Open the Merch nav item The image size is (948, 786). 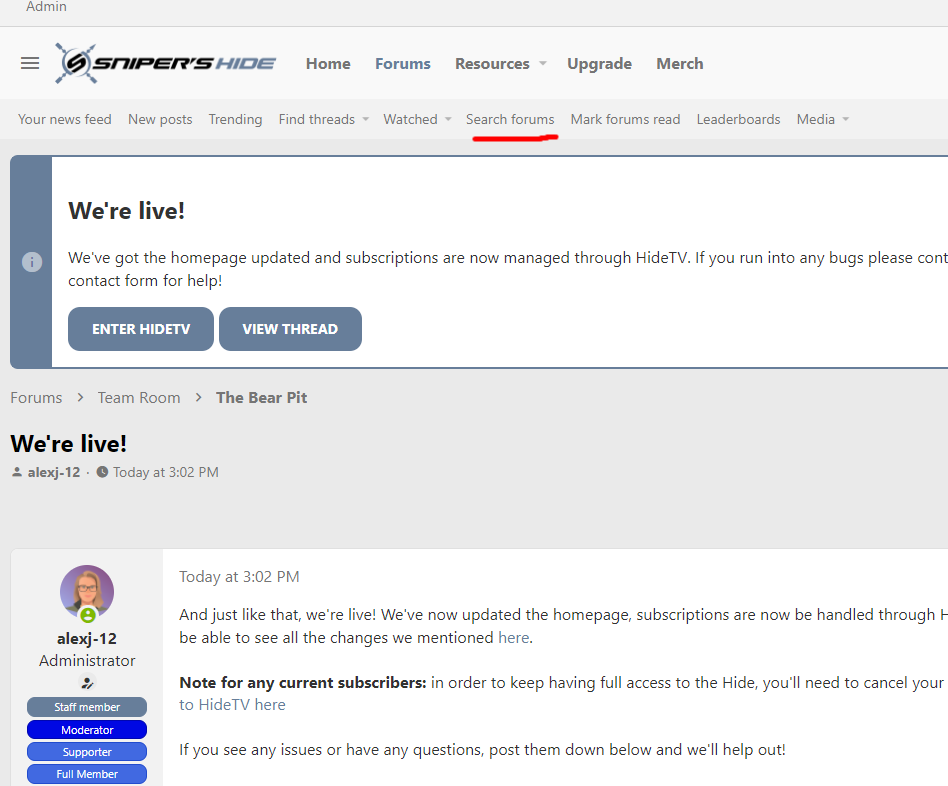680,63
